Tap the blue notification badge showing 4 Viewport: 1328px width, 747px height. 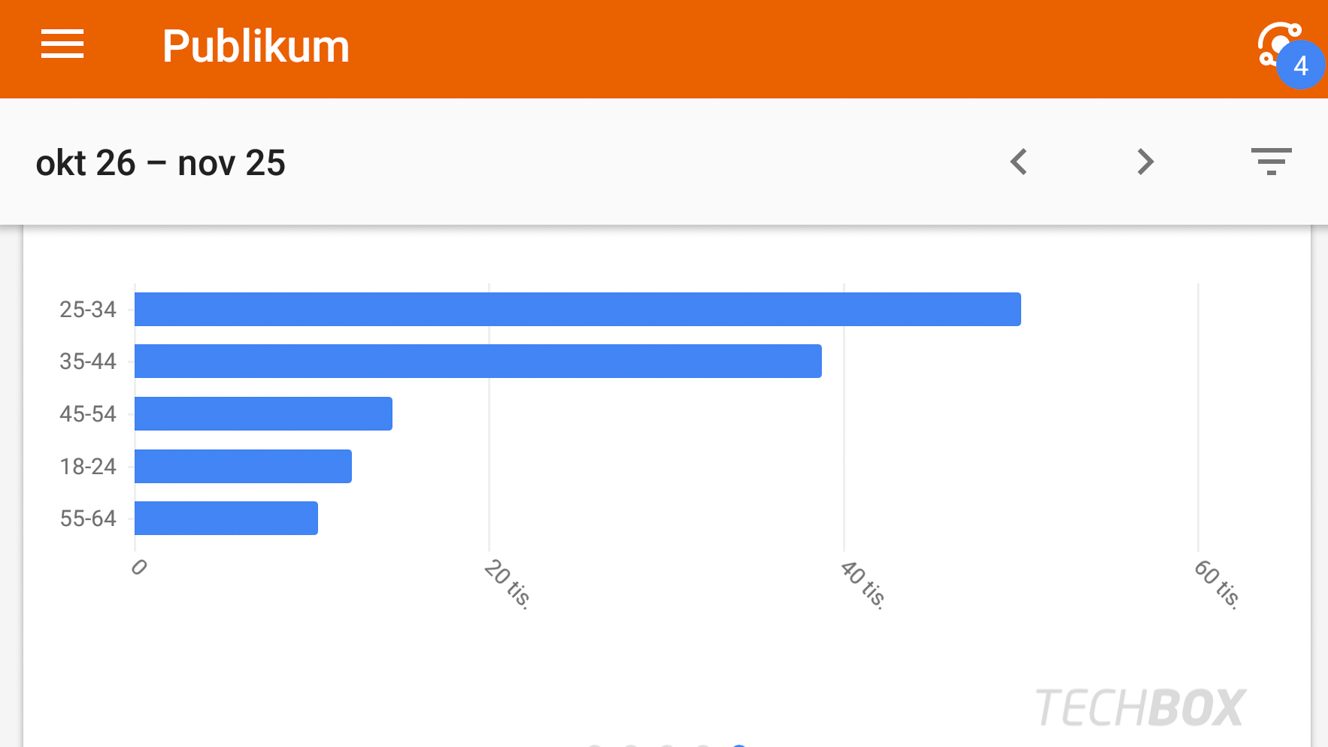pyautogui.click(x=1300, y=66)
